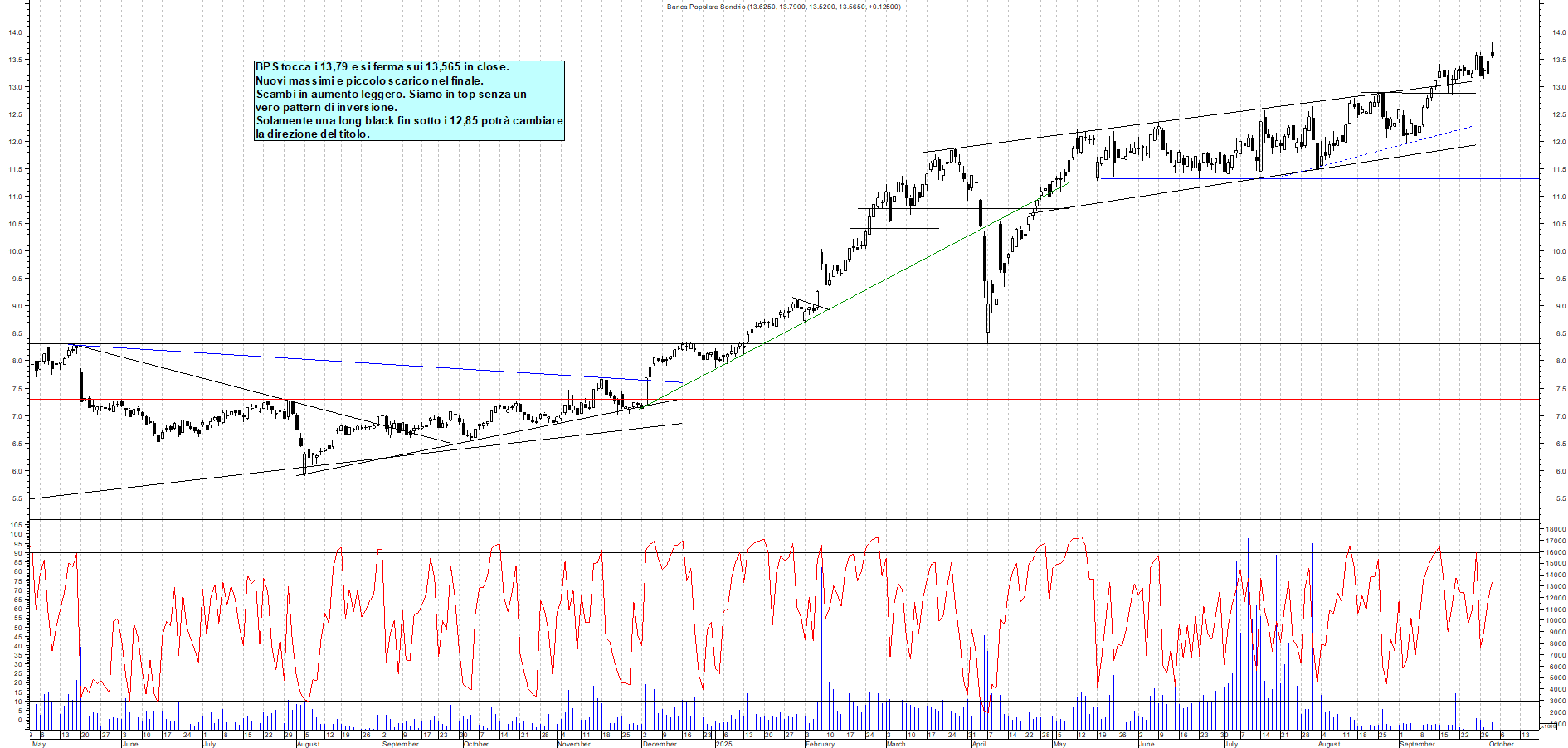Click the 'April' label on time axis
Image resolution: width=1568 pixels, height=748 pixels.
979,744
